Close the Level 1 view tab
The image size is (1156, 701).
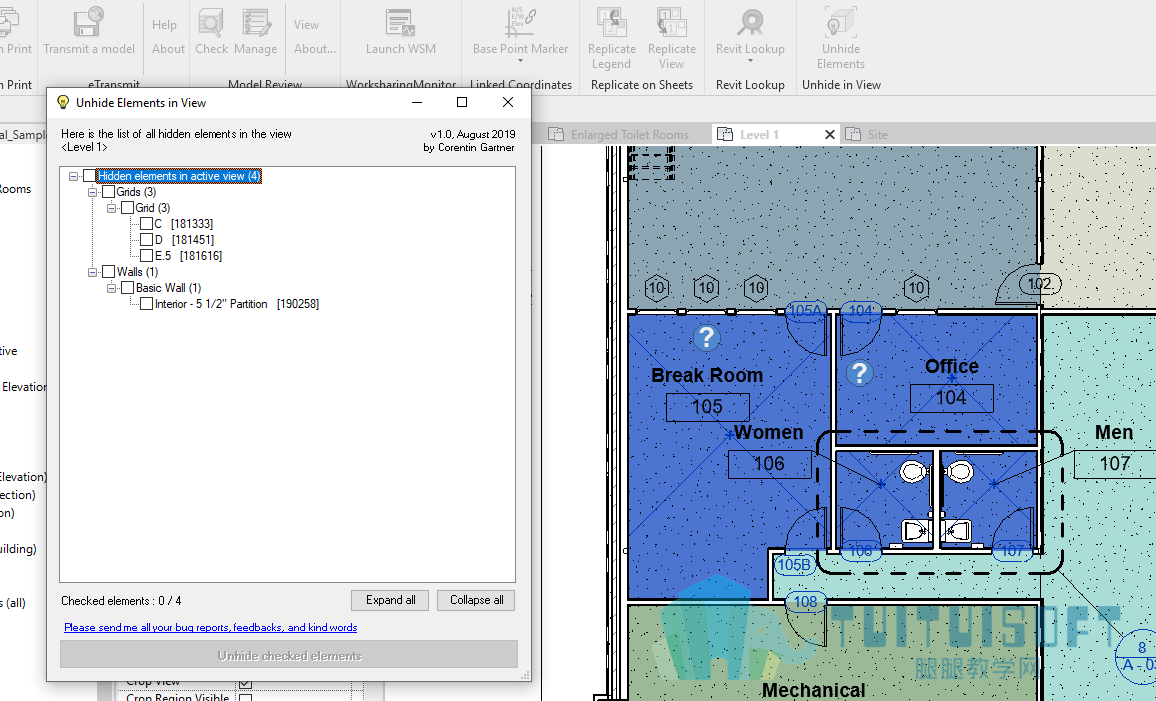tap(829, 134)
